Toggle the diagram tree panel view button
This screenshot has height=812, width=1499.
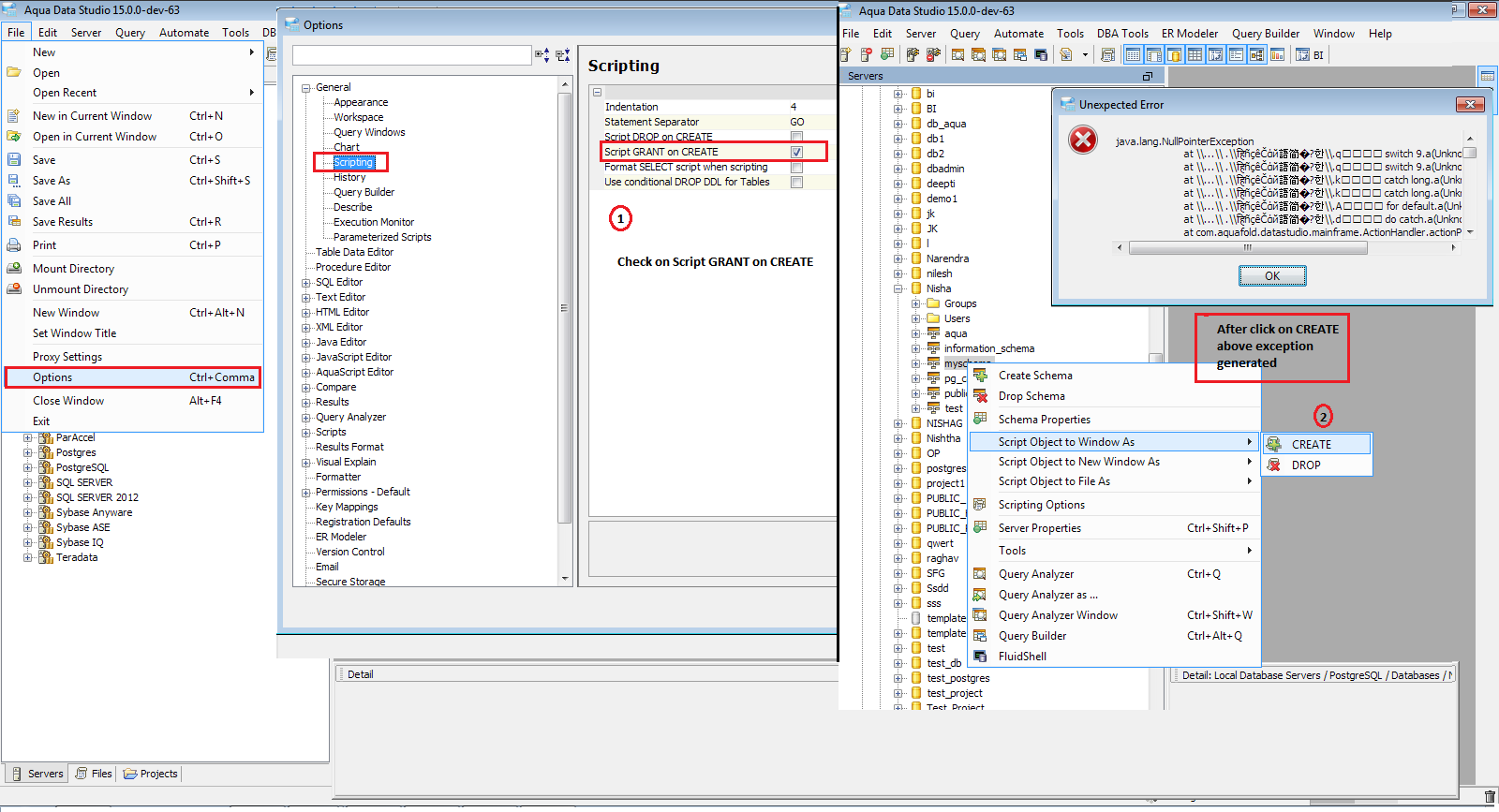pos(1256,55)
